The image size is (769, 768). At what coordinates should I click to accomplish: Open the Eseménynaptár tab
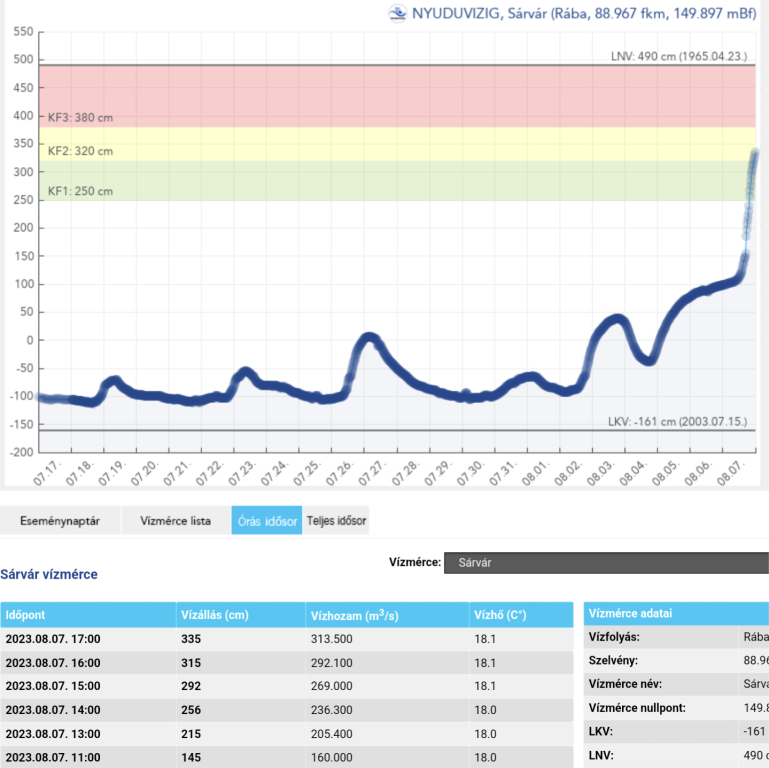tap(60, 521)
